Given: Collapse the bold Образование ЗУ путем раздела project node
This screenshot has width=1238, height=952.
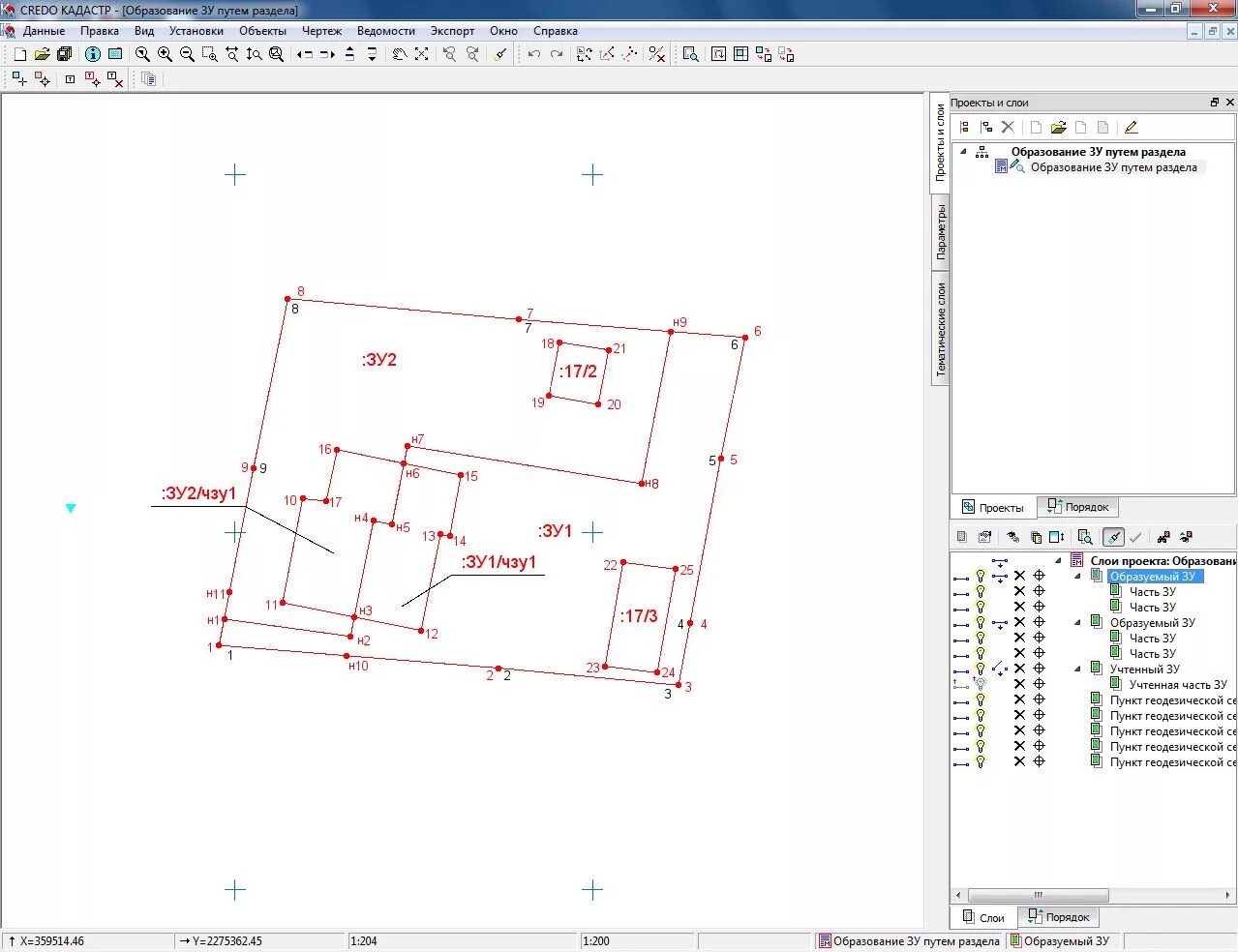Looking at the screenshot, I should point(963,151).
